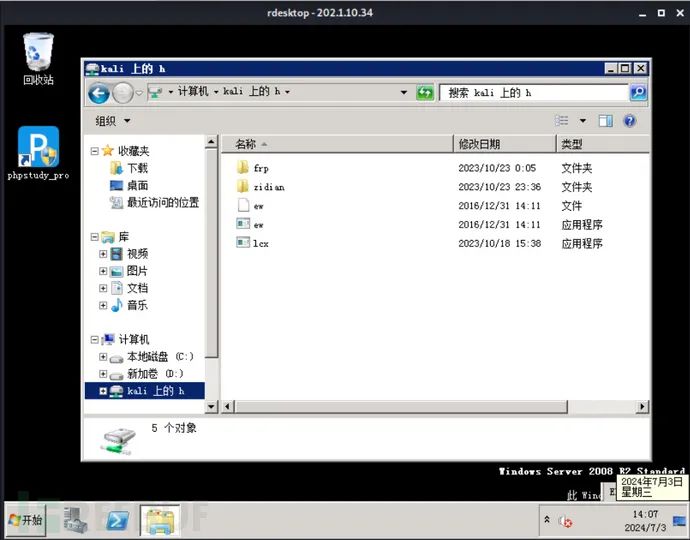Click date '2023/10/23 23:36' of zidian
This screenshot has height=540, width=690.
click(x=499, y=187)
